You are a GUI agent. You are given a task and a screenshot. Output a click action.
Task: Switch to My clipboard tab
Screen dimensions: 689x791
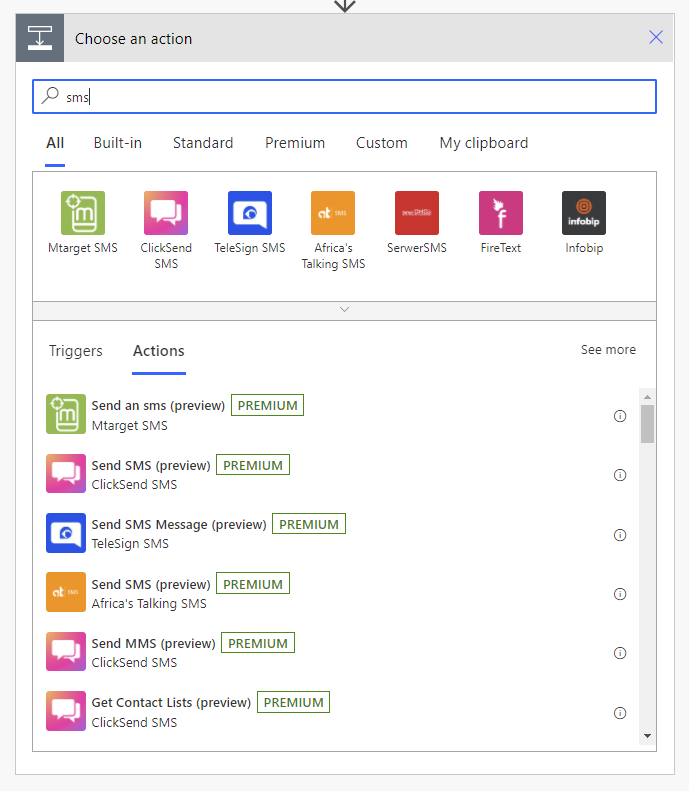484,143
